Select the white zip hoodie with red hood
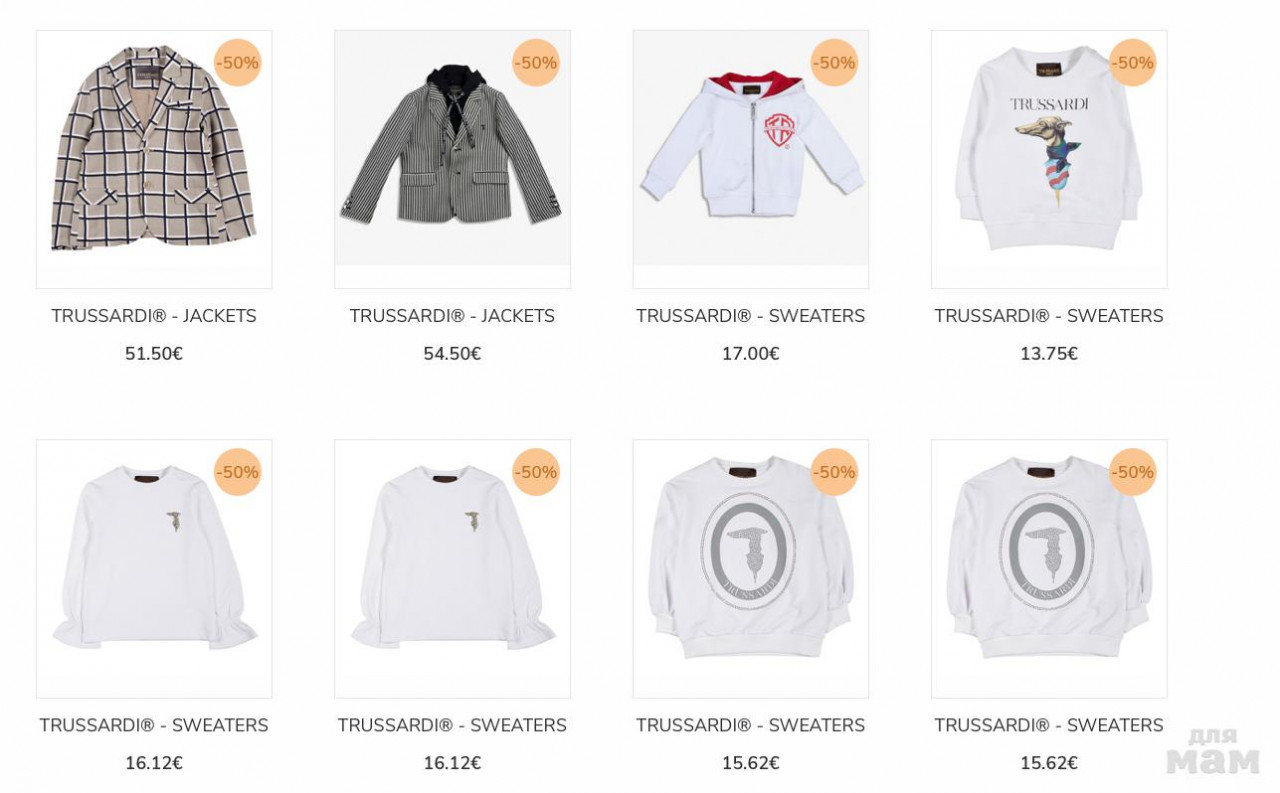The image size is (1280, 793). tap(750, 159)
